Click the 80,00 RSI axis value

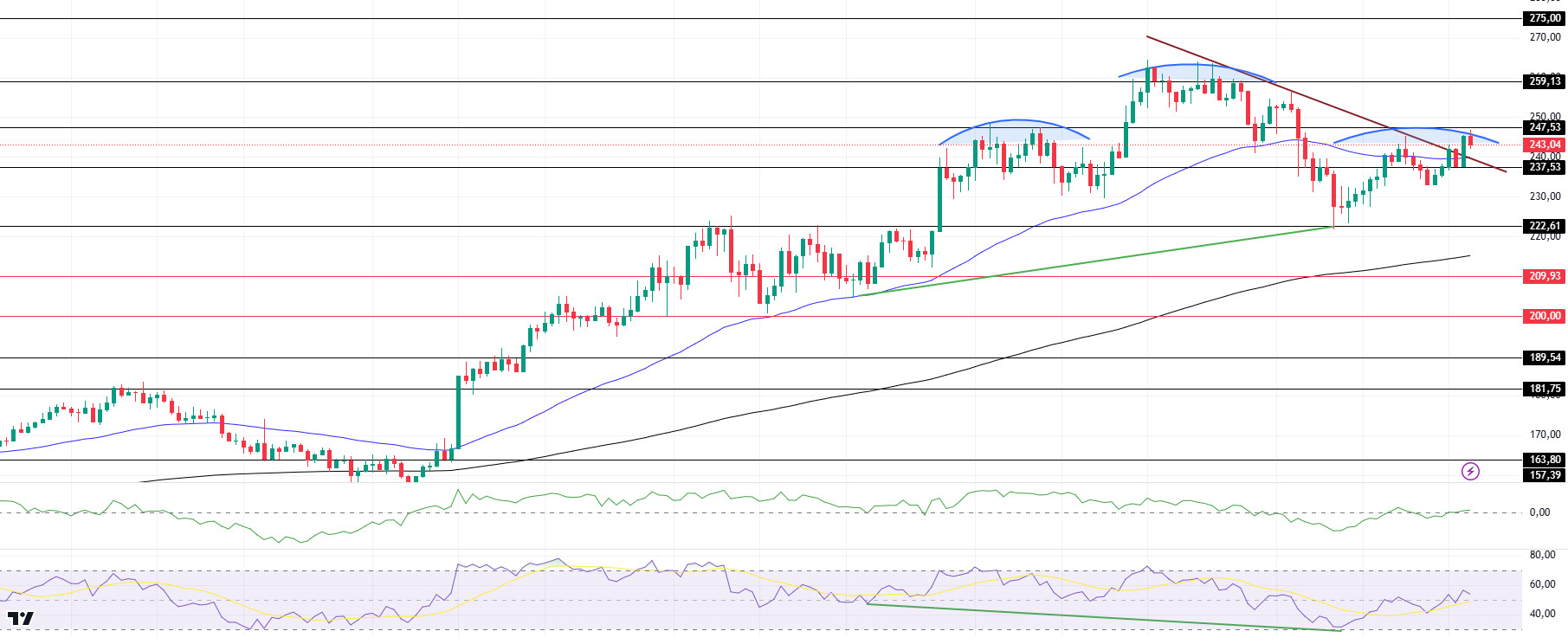(x=1542, y=555)
